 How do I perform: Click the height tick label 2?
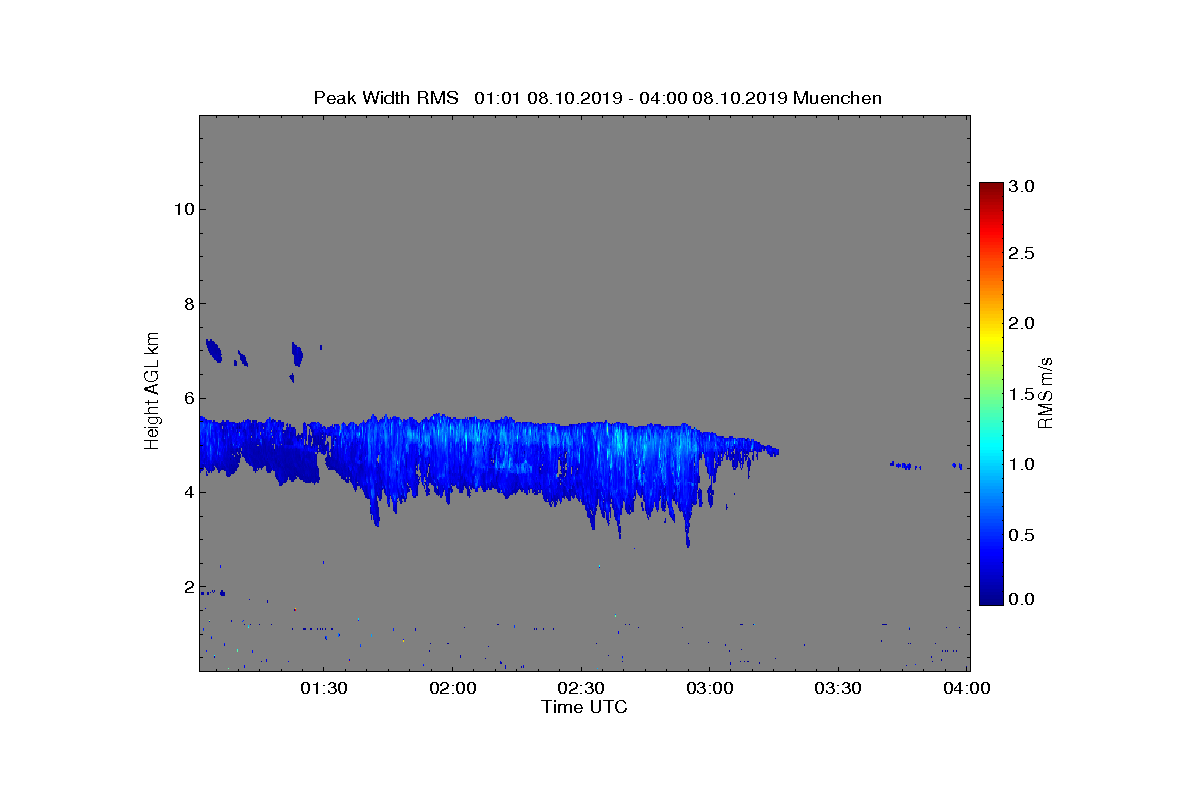(187, 587)
